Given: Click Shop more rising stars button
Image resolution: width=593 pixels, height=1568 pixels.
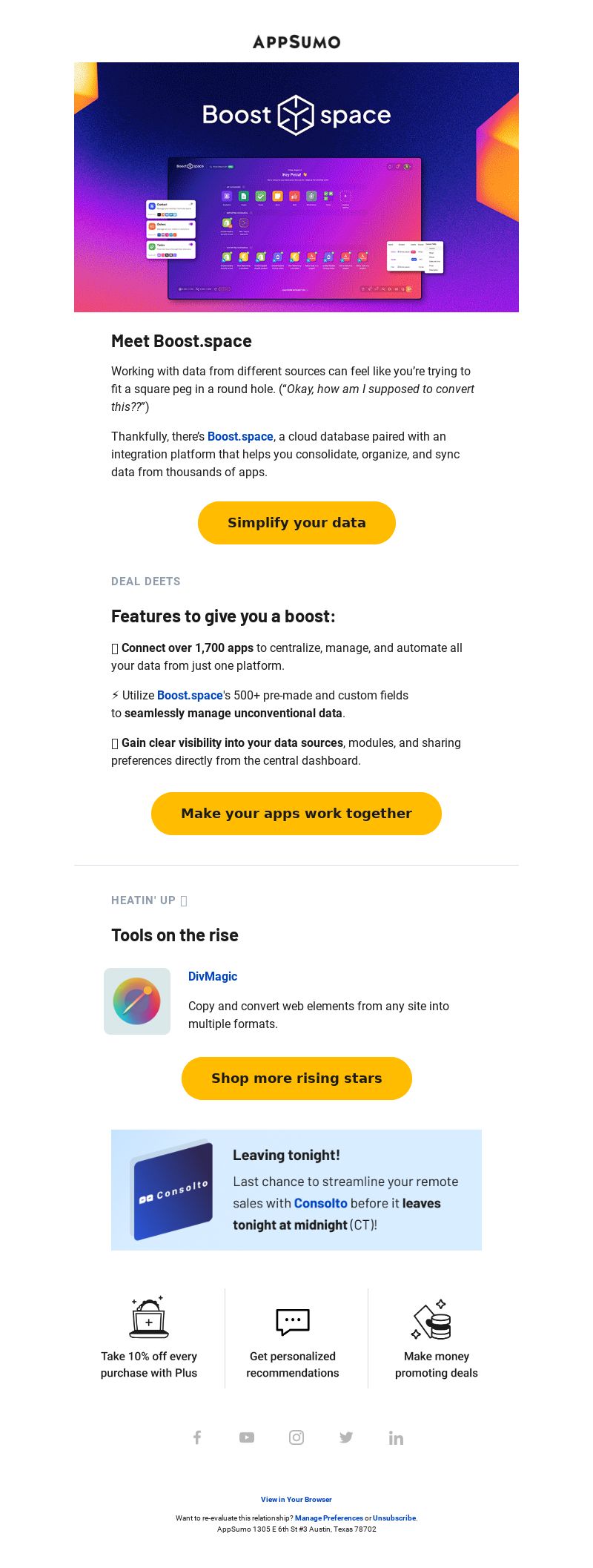Looking at the screenshot, I should [x=296, y=1078].
